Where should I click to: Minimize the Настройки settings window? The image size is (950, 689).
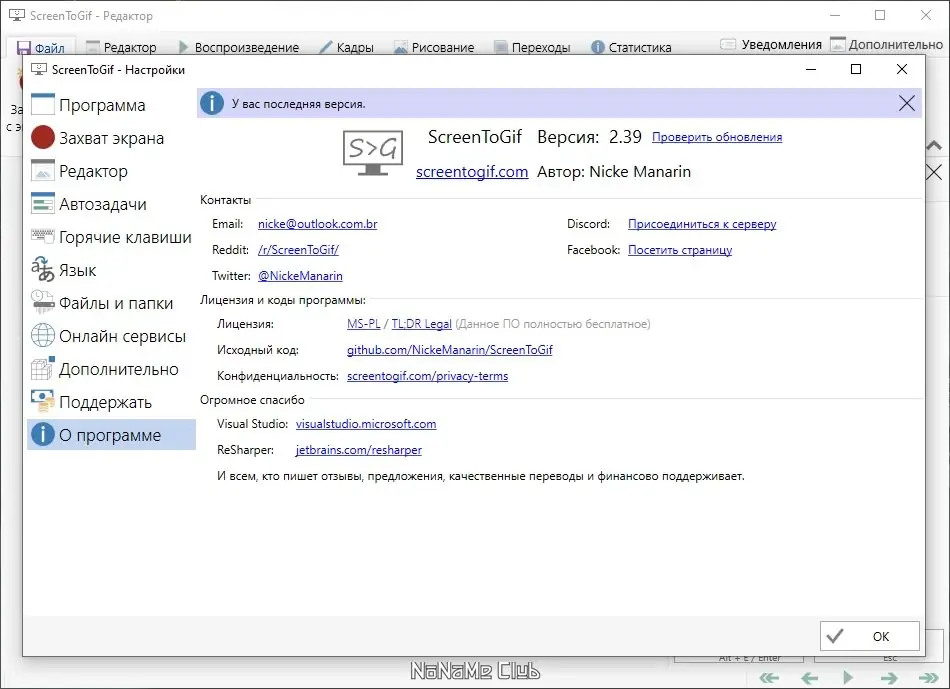click(811, 69)
